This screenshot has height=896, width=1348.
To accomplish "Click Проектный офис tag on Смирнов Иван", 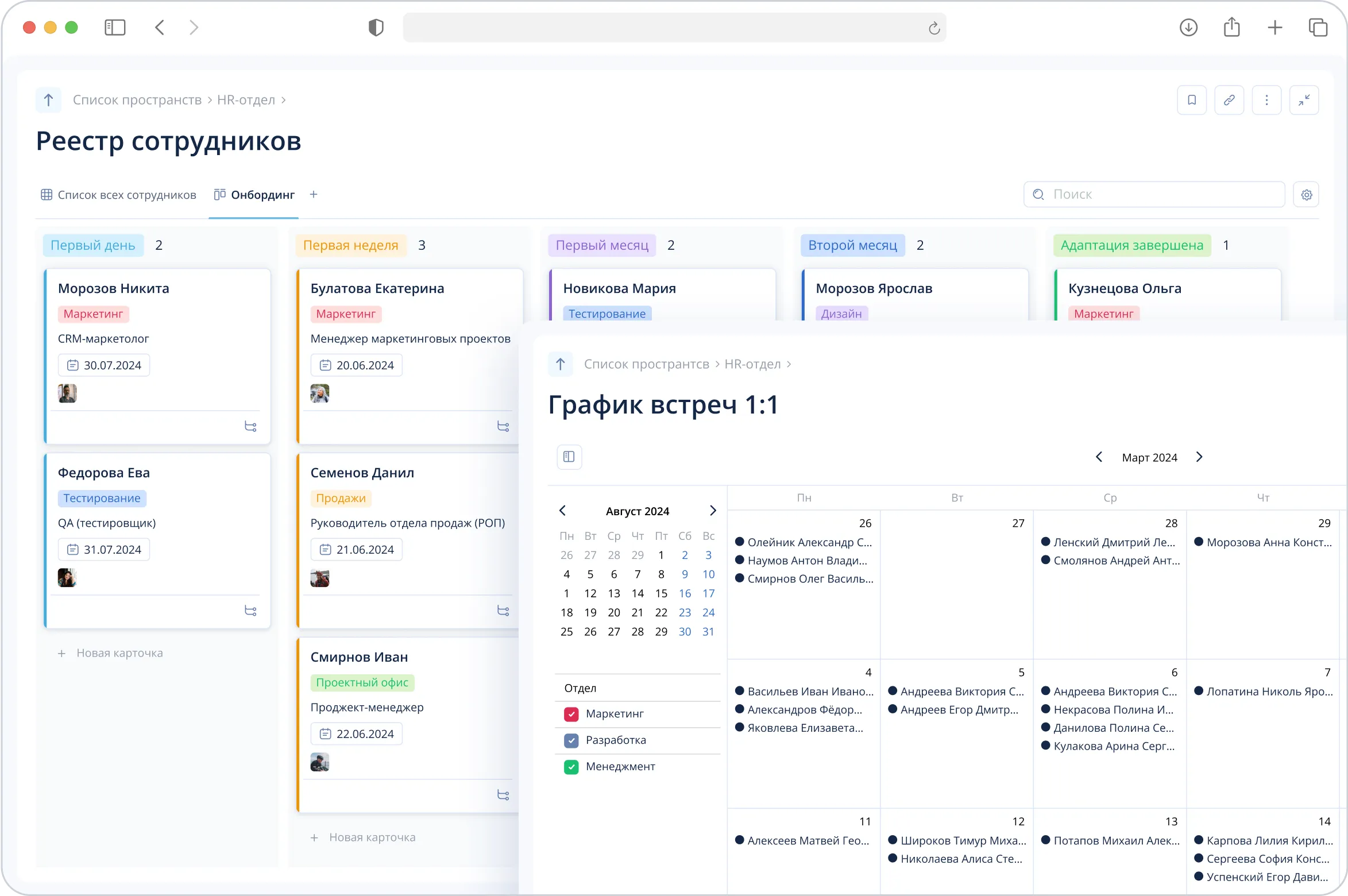I will pos(362,683).
